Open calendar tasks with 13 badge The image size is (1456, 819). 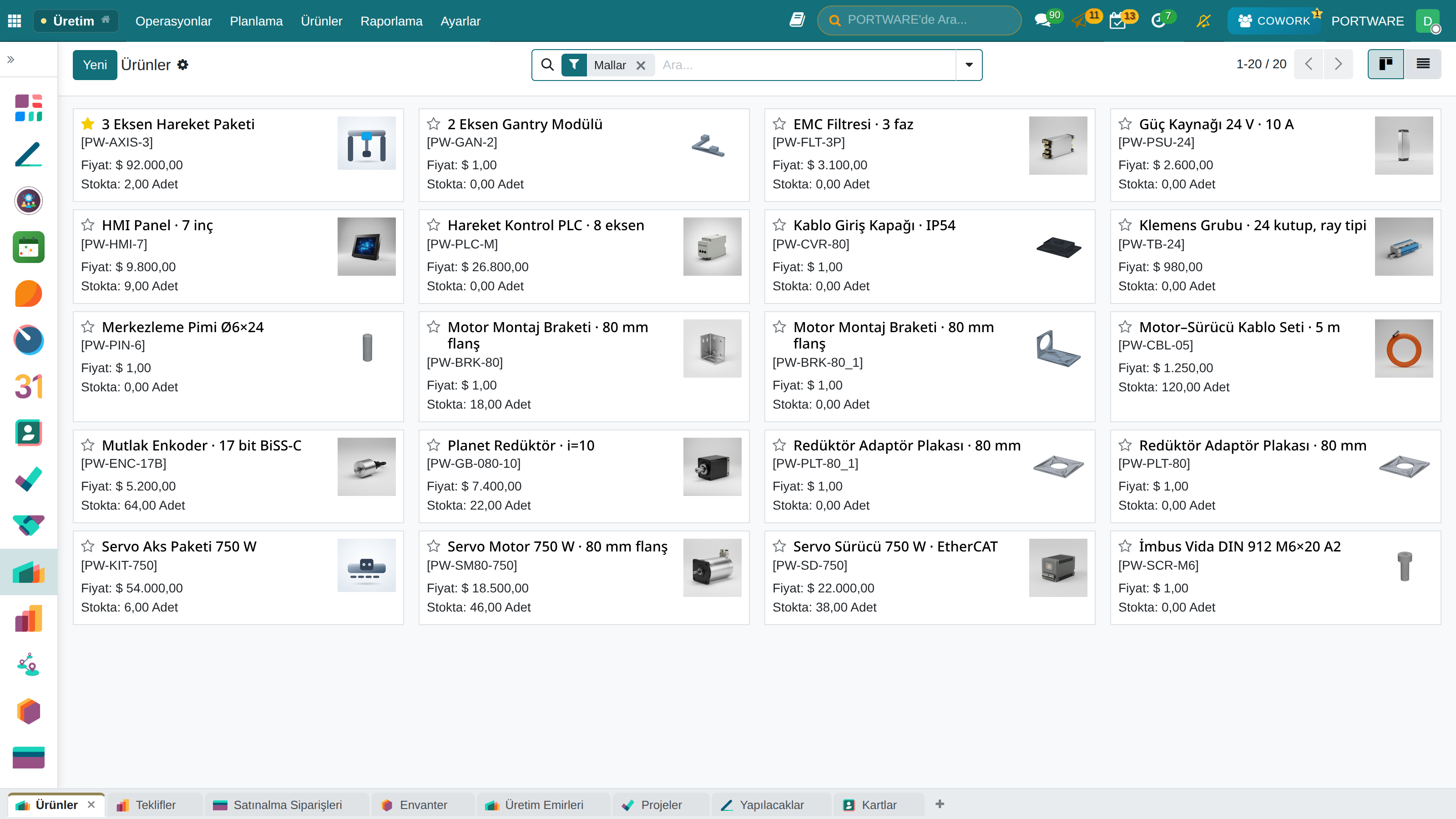coord(1117,21)
